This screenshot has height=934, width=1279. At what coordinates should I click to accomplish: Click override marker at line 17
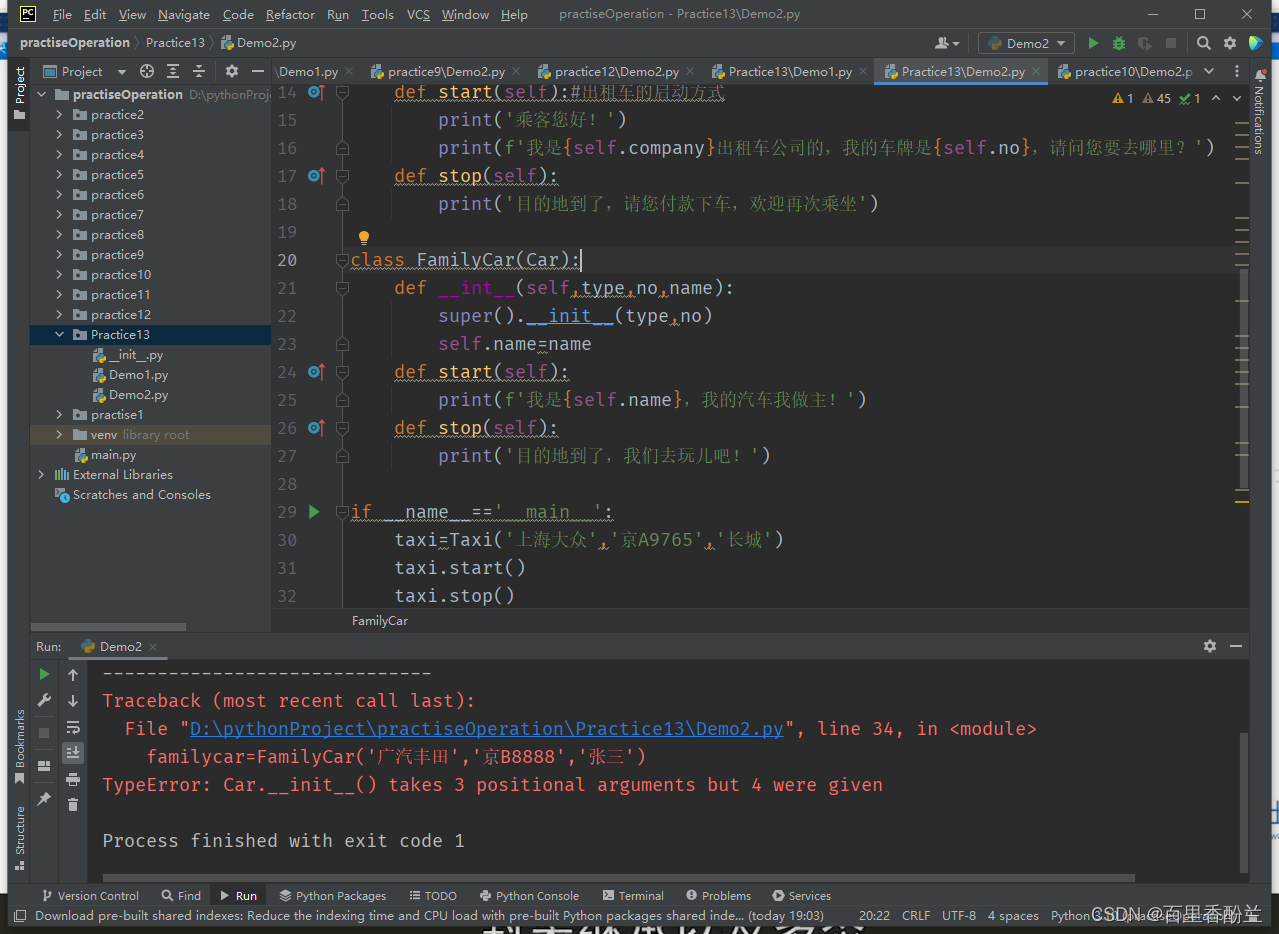tap(316, 176)
